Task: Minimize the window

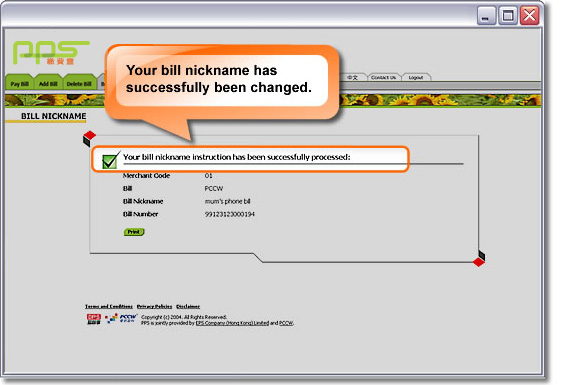Action: (x=486, y=16)
